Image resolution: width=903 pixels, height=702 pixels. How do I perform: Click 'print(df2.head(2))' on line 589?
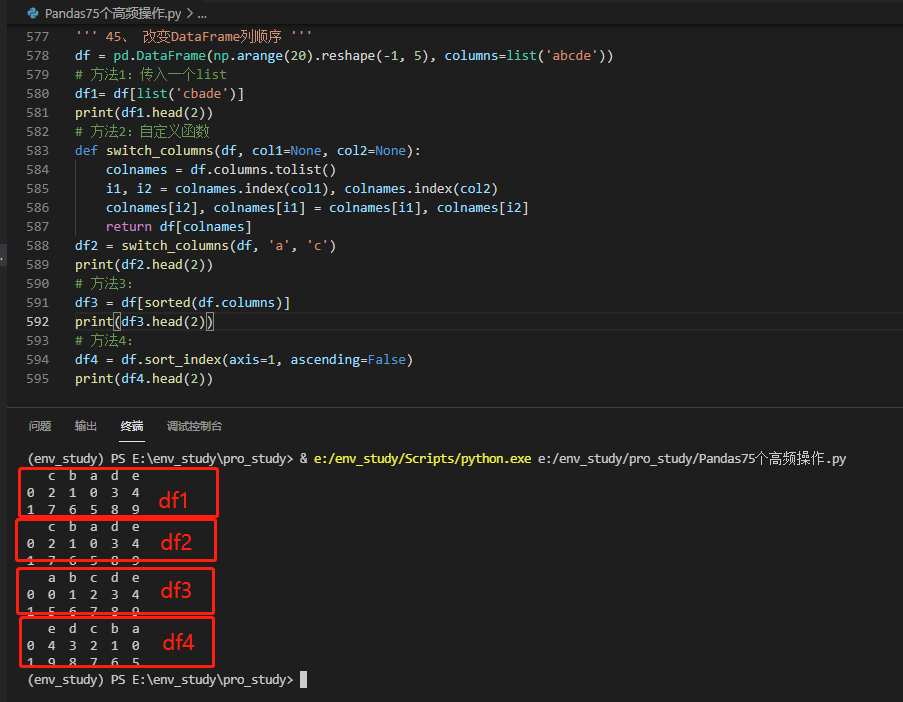[x=144, y=264]
